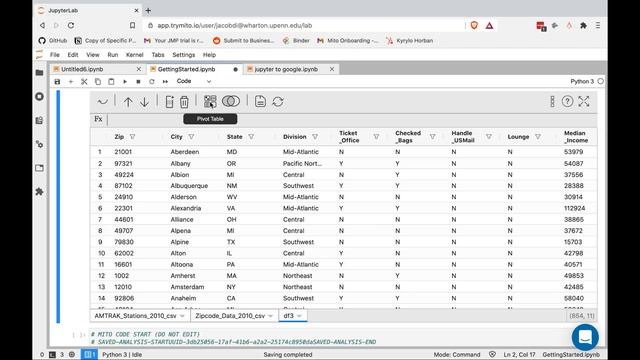Open the Division column filter
The height and width of the screenshot is (360, 640).
coord(315,137)
